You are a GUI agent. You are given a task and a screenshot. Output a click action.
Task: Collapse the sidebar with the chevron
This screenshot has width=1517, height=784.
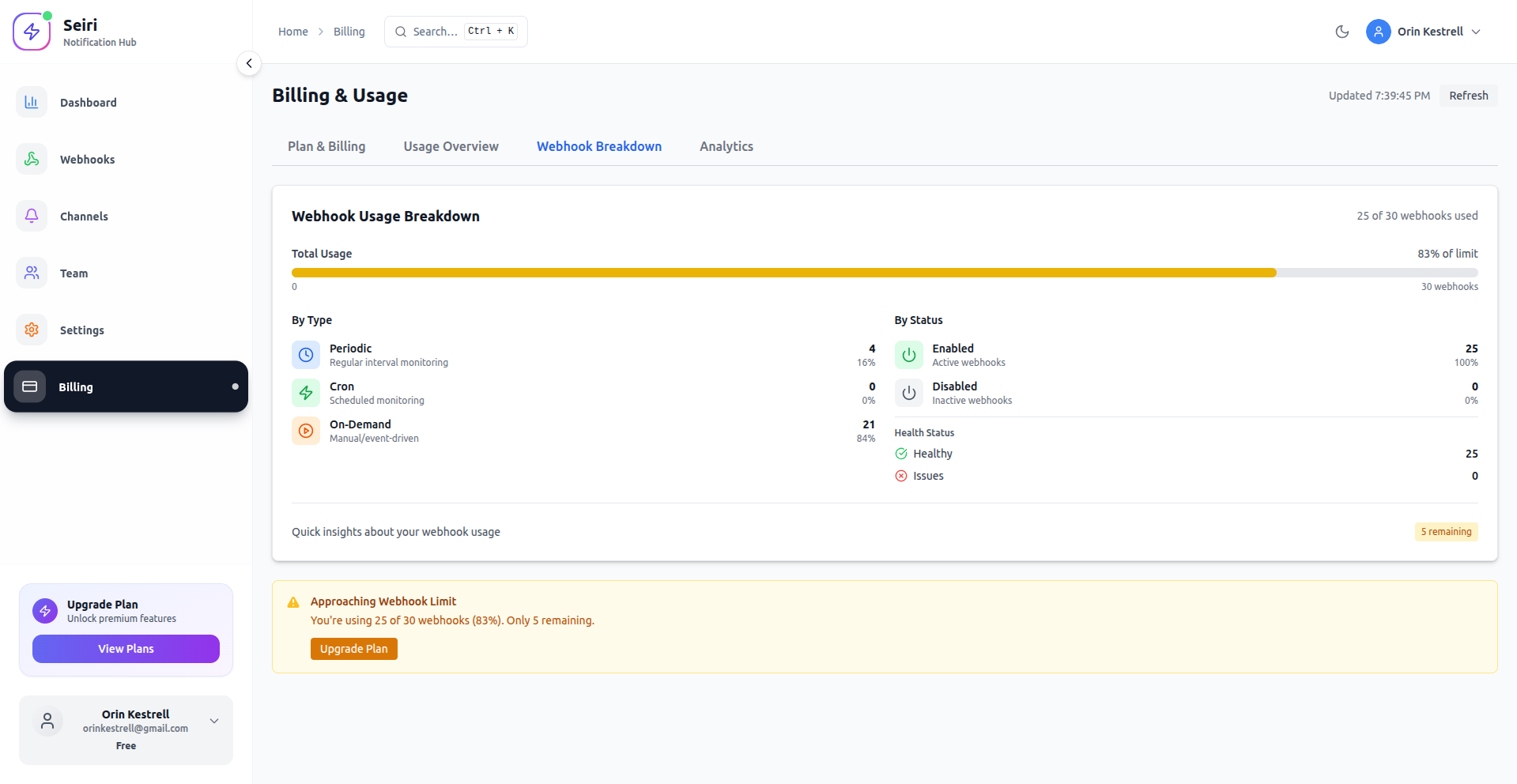(249, 62)
